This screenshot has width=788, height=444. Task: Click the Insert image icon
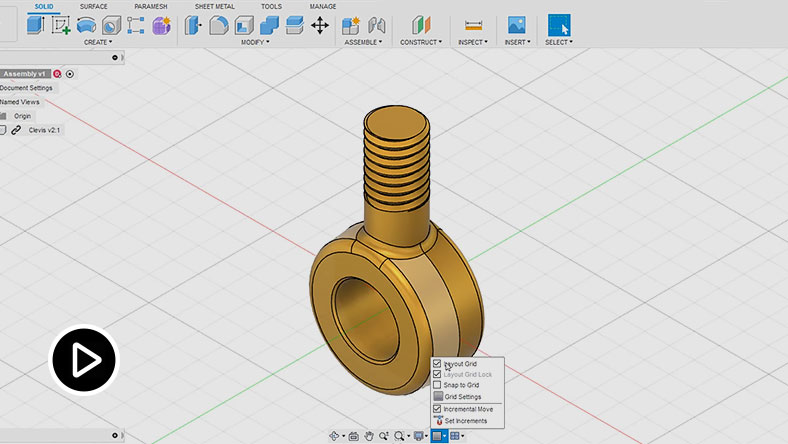516,26
